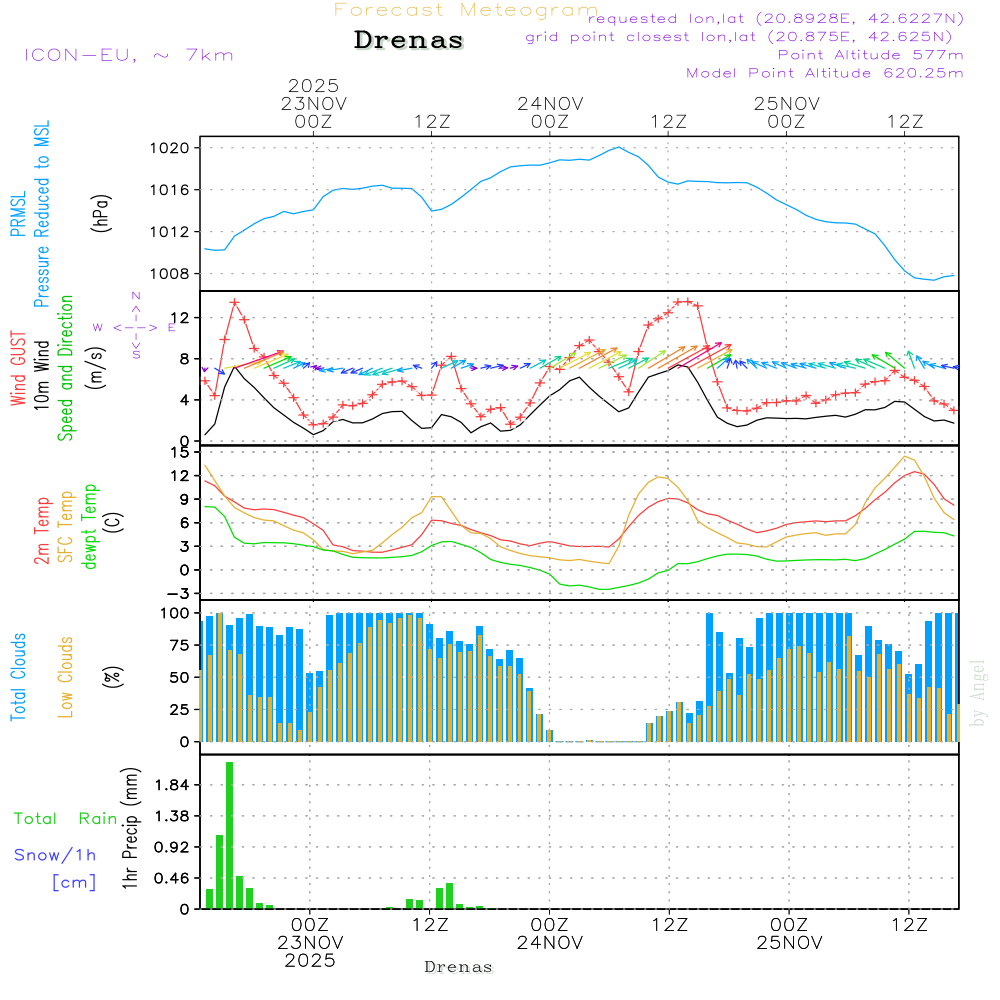Click the Model Point Altitude 620.25m text
The height and width of the screenshot is (1000, 1000).
(825, 73)
